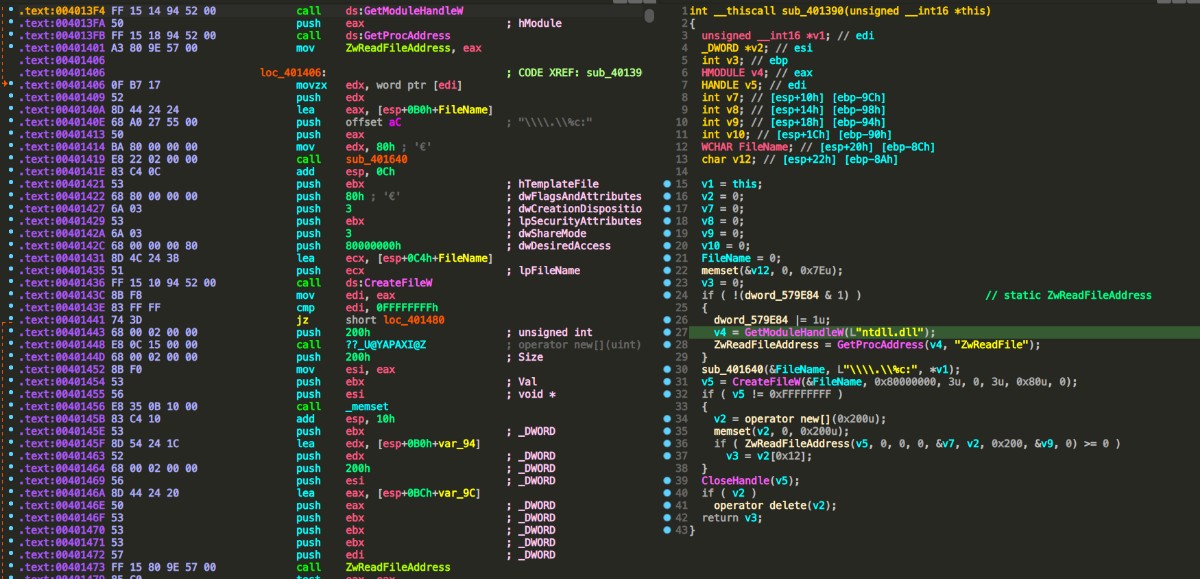Click '; Size' comment in disassembly
The image size is (1200, 579).
tap(525, 357)
